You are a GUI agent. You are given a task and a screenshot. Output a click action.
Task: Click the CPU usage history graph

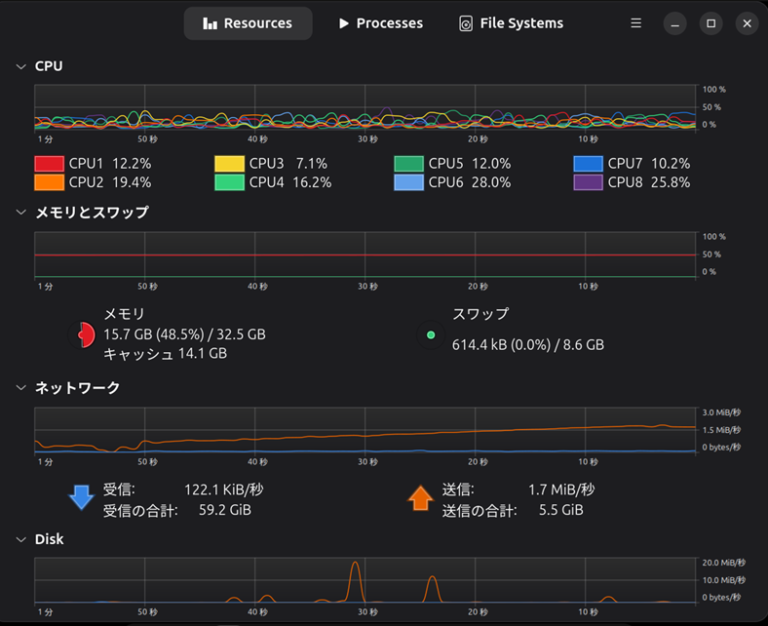(365, 107)
